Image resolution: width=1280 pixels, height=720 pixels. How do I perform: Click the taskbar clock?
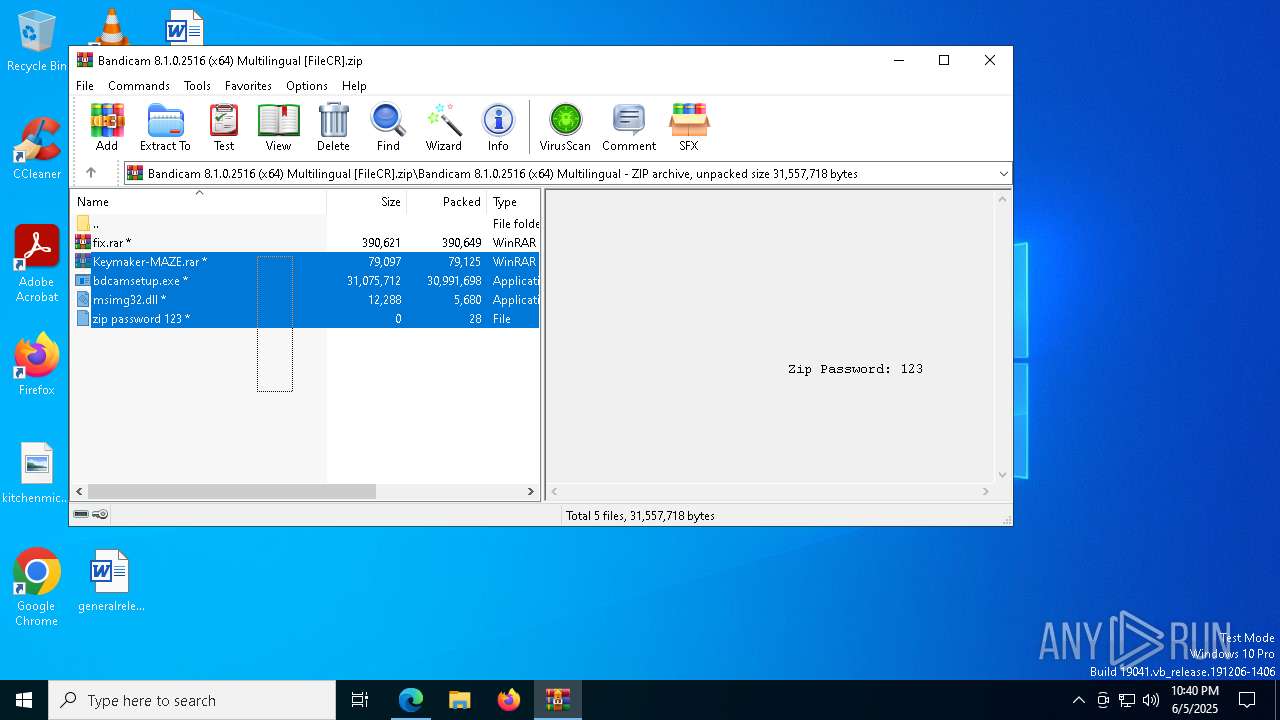pos(1195,700)
